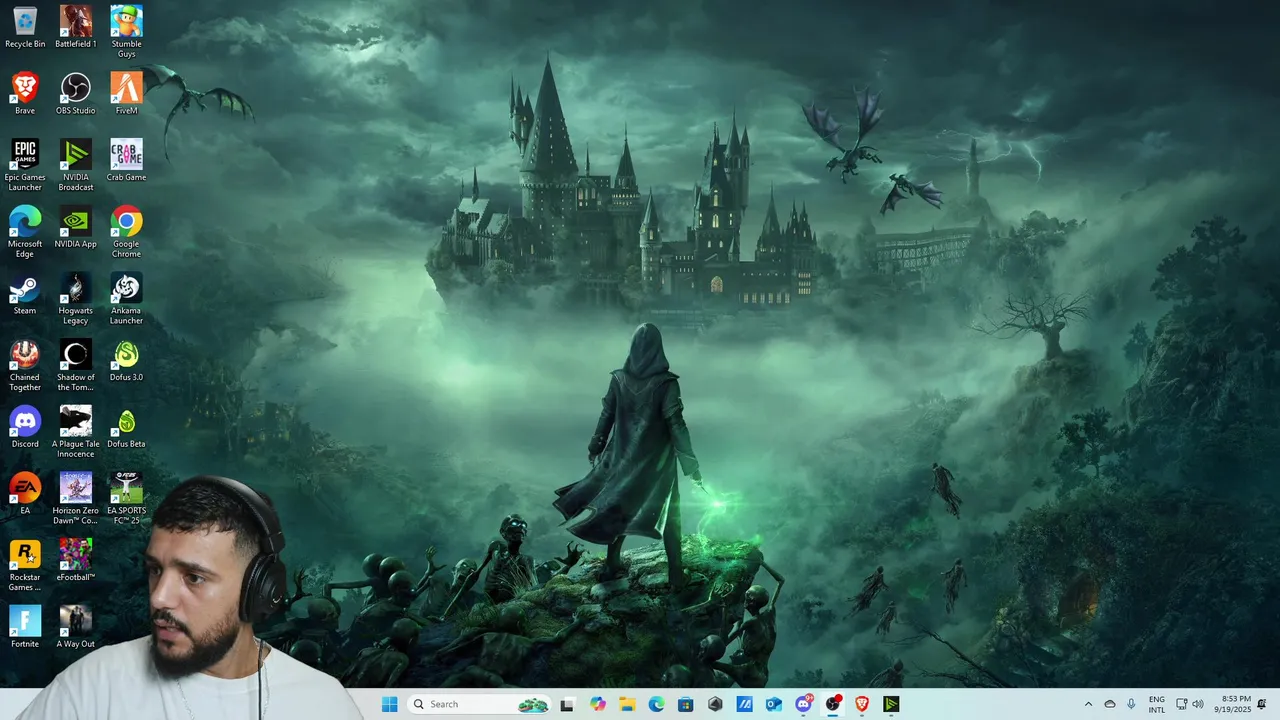Open Outlook from the taskbar

(773, 704)
